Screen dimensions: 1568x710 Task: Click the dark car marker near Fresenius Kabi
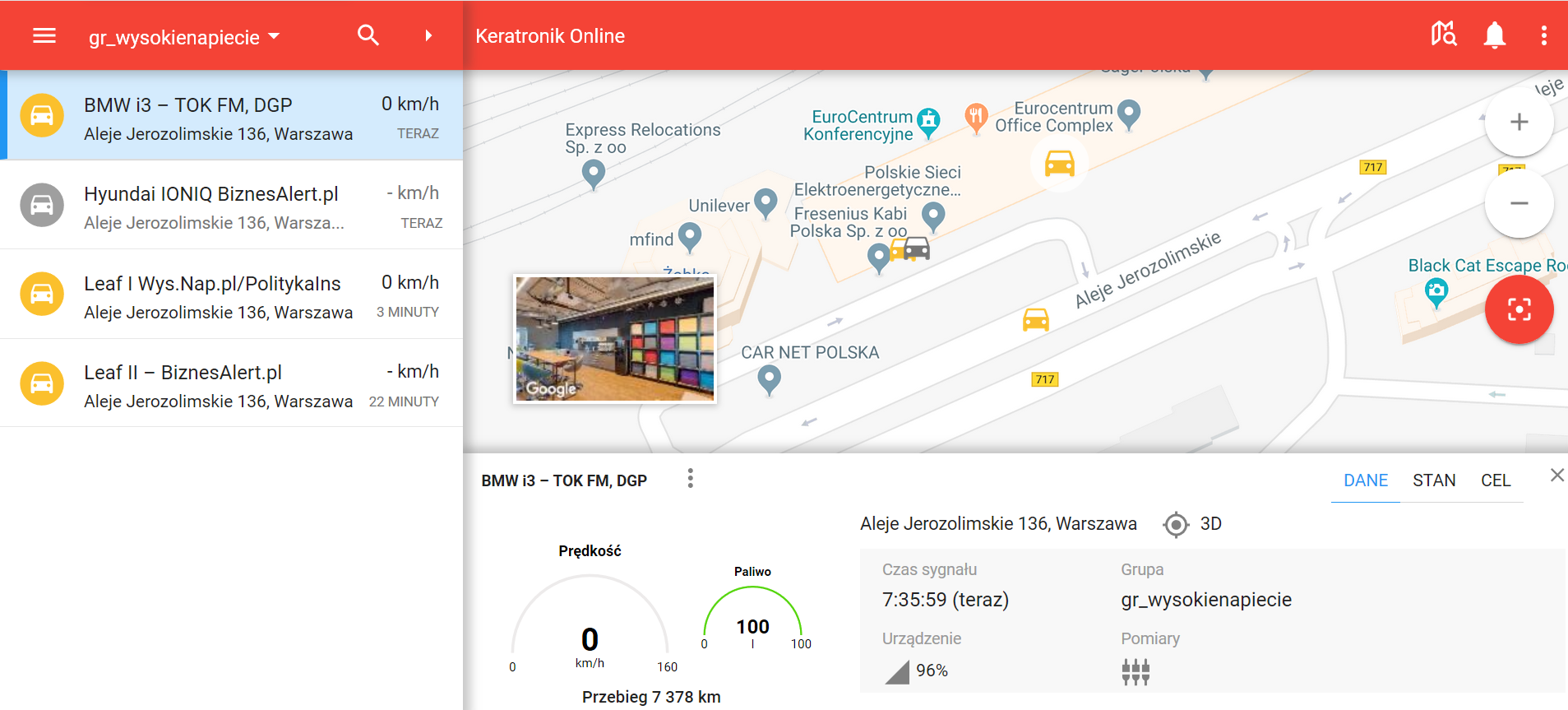click(x=917, y=248)
